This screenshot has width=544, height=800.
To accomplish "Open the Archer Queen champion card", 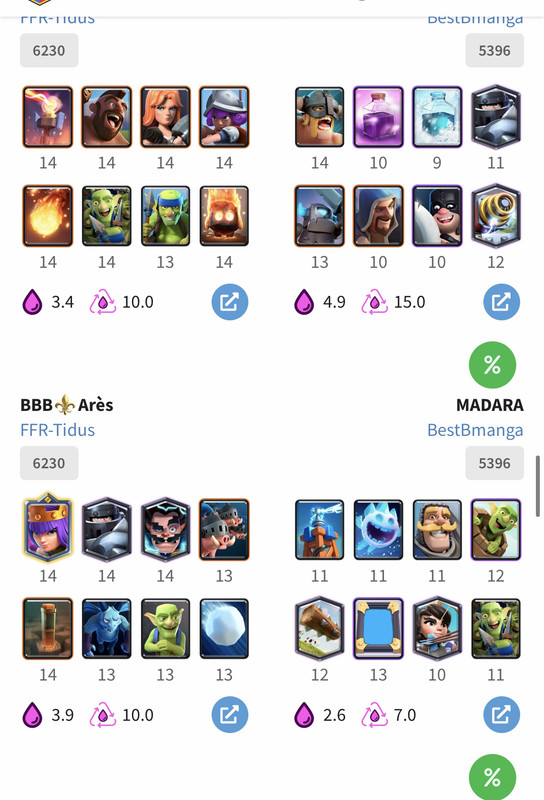I will (48, 528).
